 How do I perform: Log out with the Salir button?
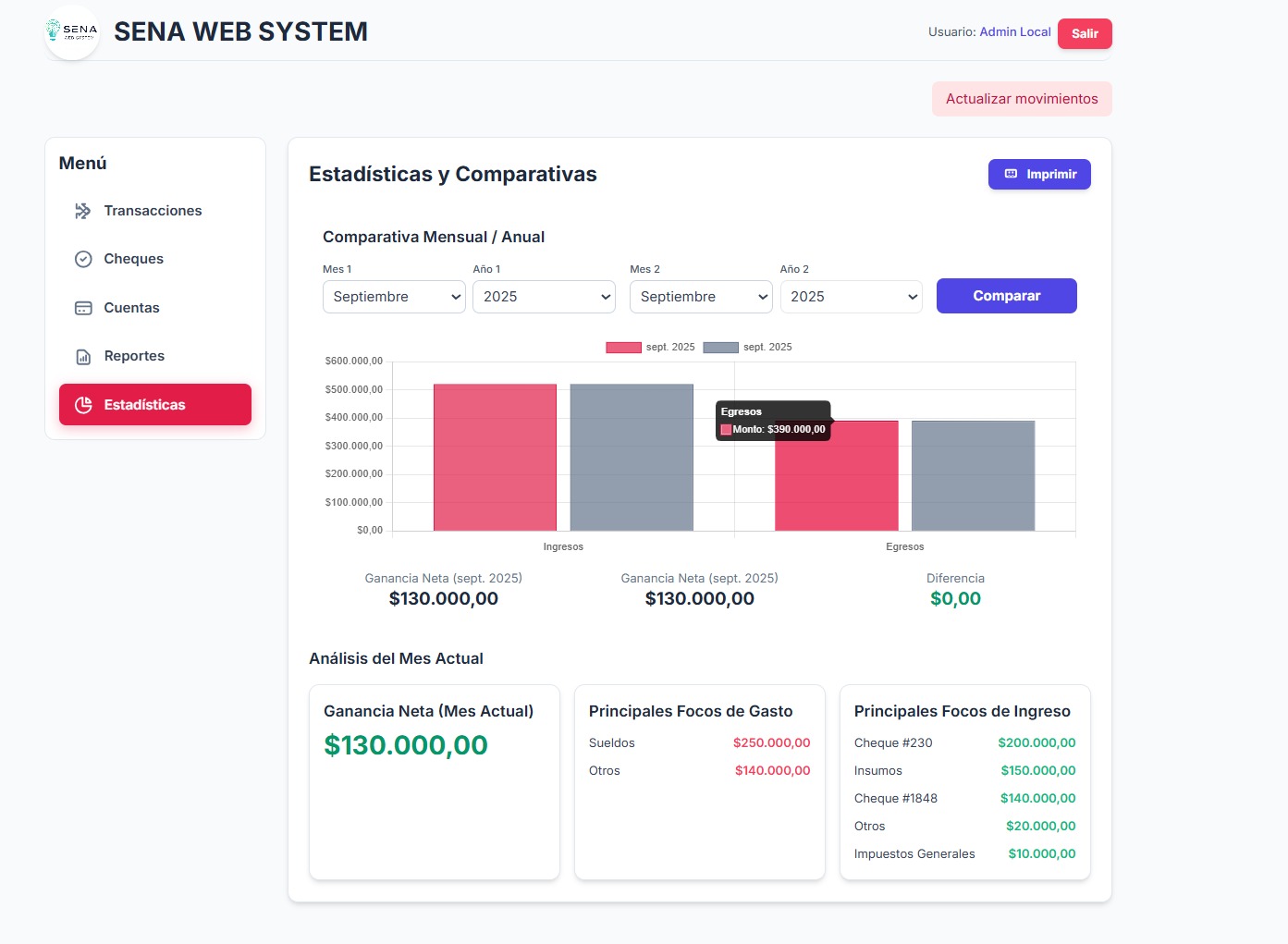(x=1085, y=33)
